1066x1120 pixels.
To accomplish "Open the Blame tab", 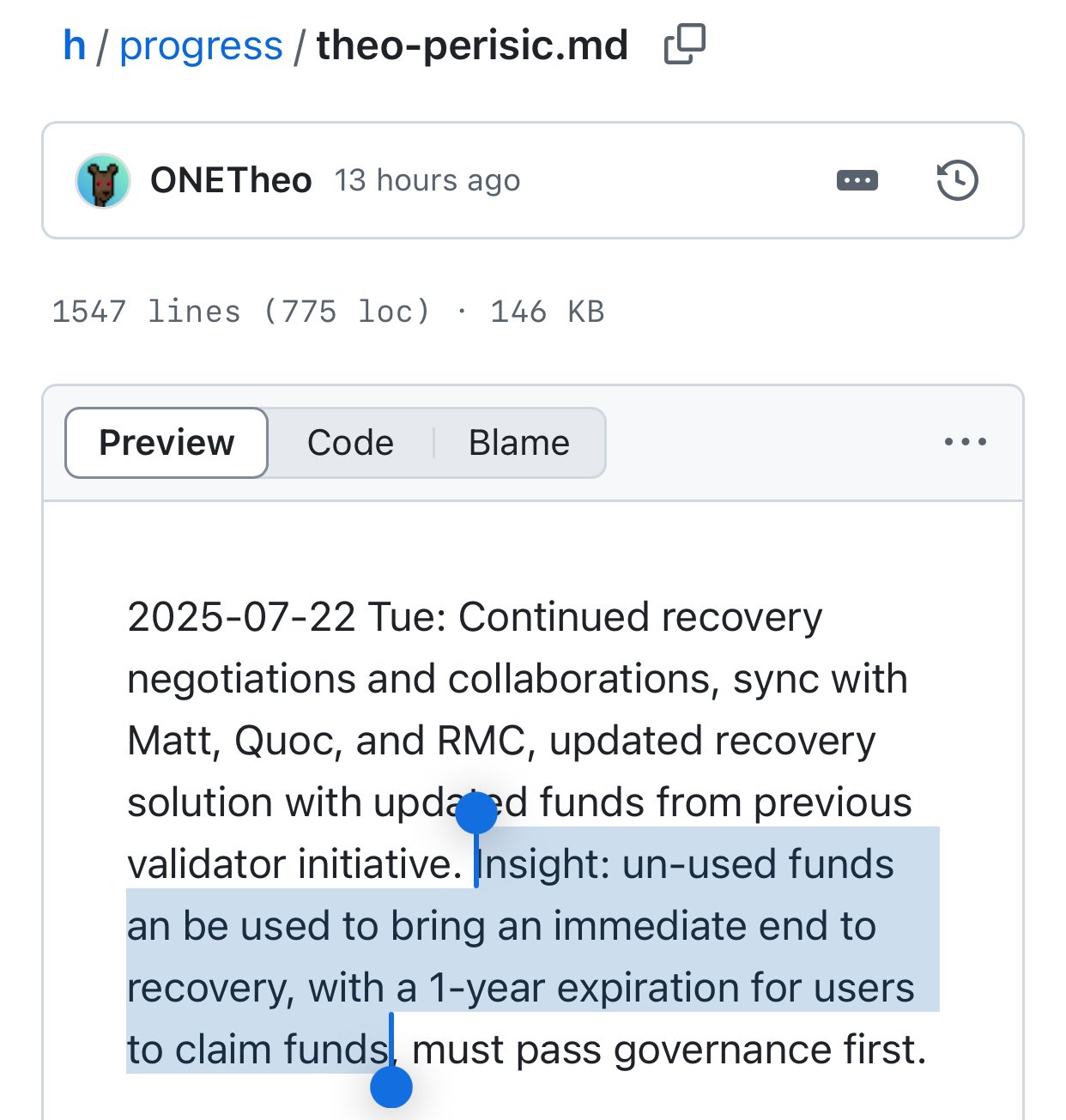I will (518, 443).
